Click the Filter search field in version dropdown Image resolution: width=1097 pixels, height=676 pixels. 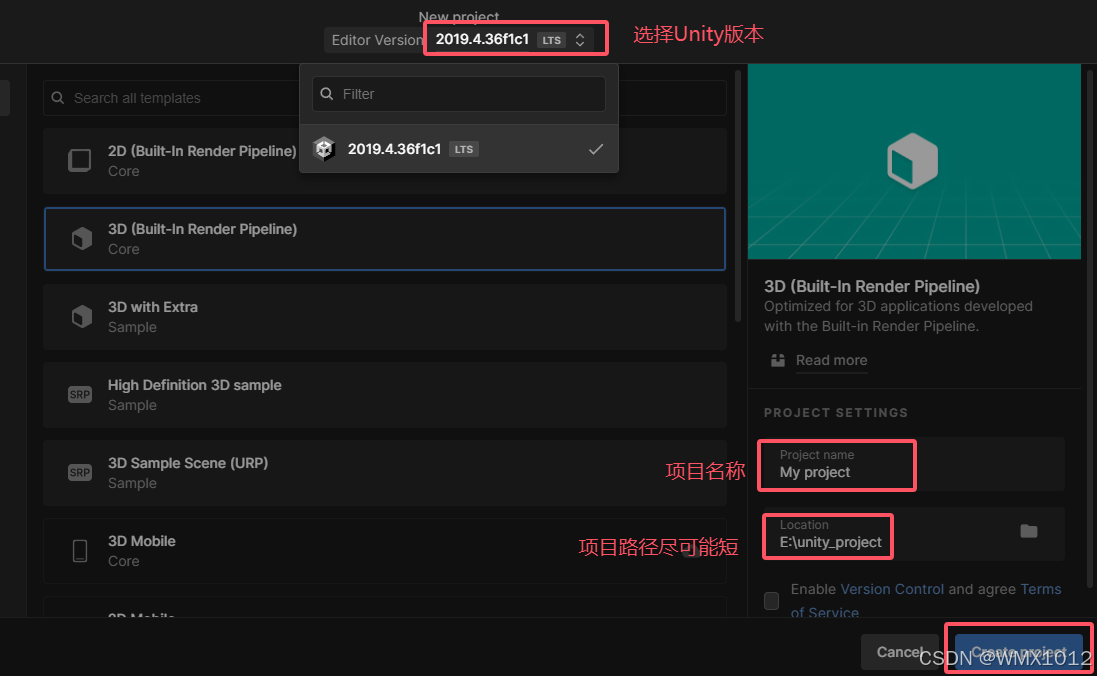[459, 94]
